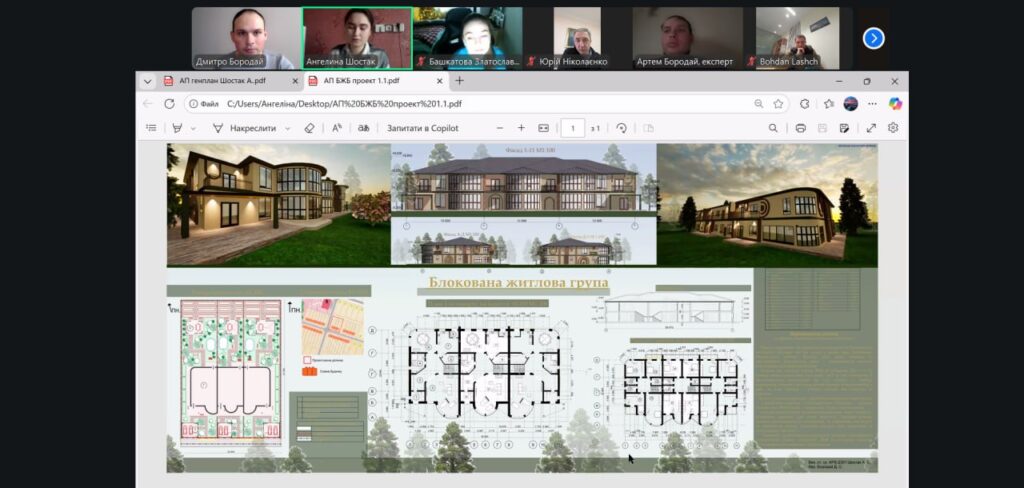
Task: Toggle the Накреслити draw tool
Action: pyautogui.click(x=245, y=128)
